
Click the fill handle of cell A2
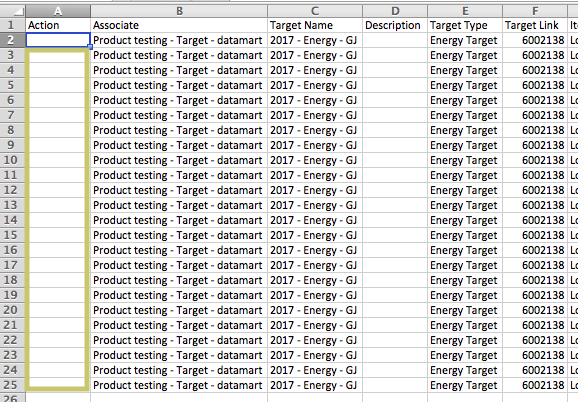(x=90, y=47)
